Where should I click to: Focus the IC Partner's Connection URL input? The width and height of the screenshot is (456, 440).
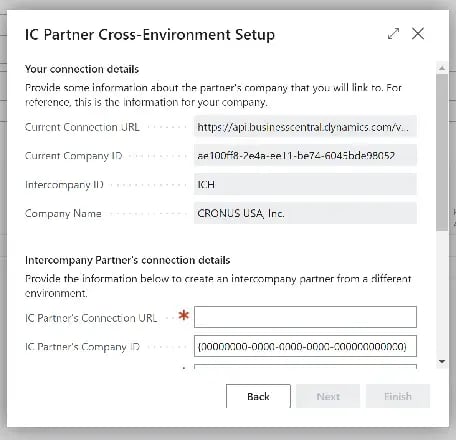point(305,317)
